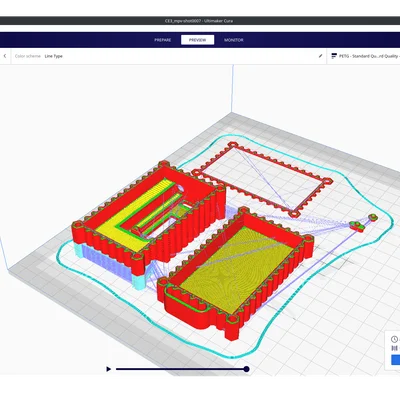Viewport: 400px width, 400px height.
Task: Click the simulation timeline track
Action: tap(181, 369)
